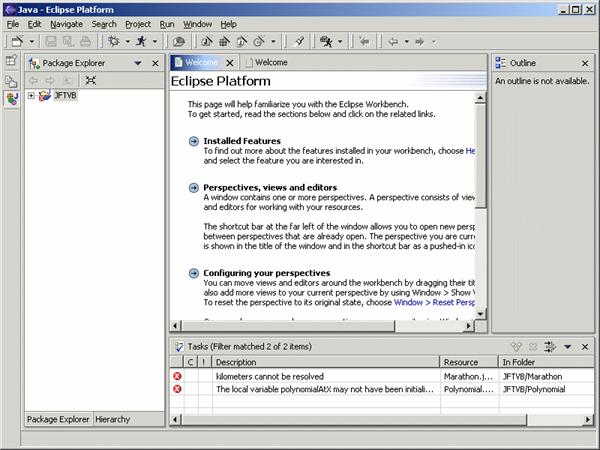Select the second Welcome editor tab

click(270, 62)
